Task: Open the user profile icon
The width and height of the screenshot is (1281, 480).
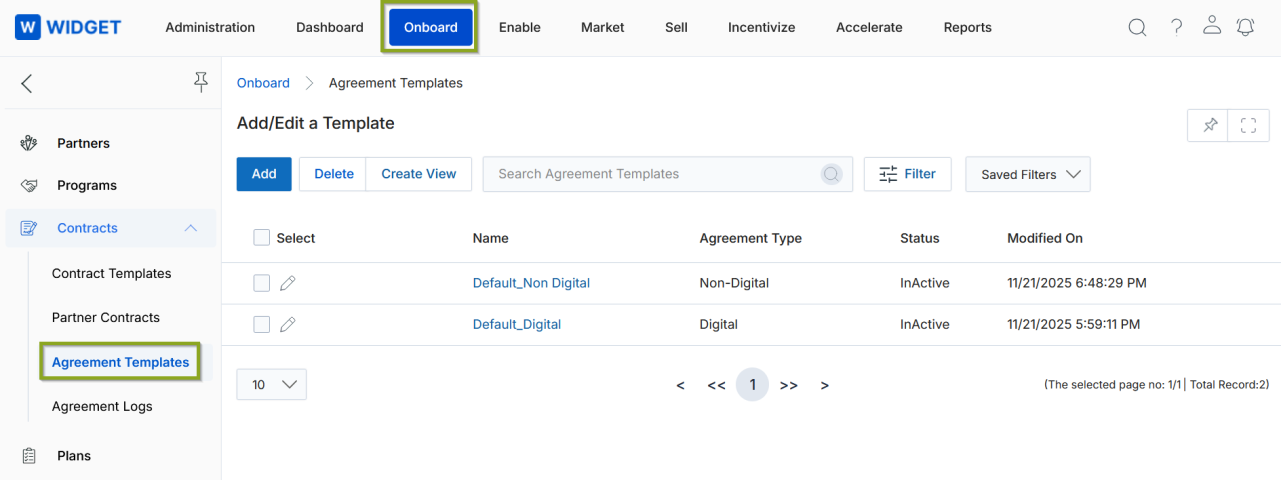Action: point(1212,26)
